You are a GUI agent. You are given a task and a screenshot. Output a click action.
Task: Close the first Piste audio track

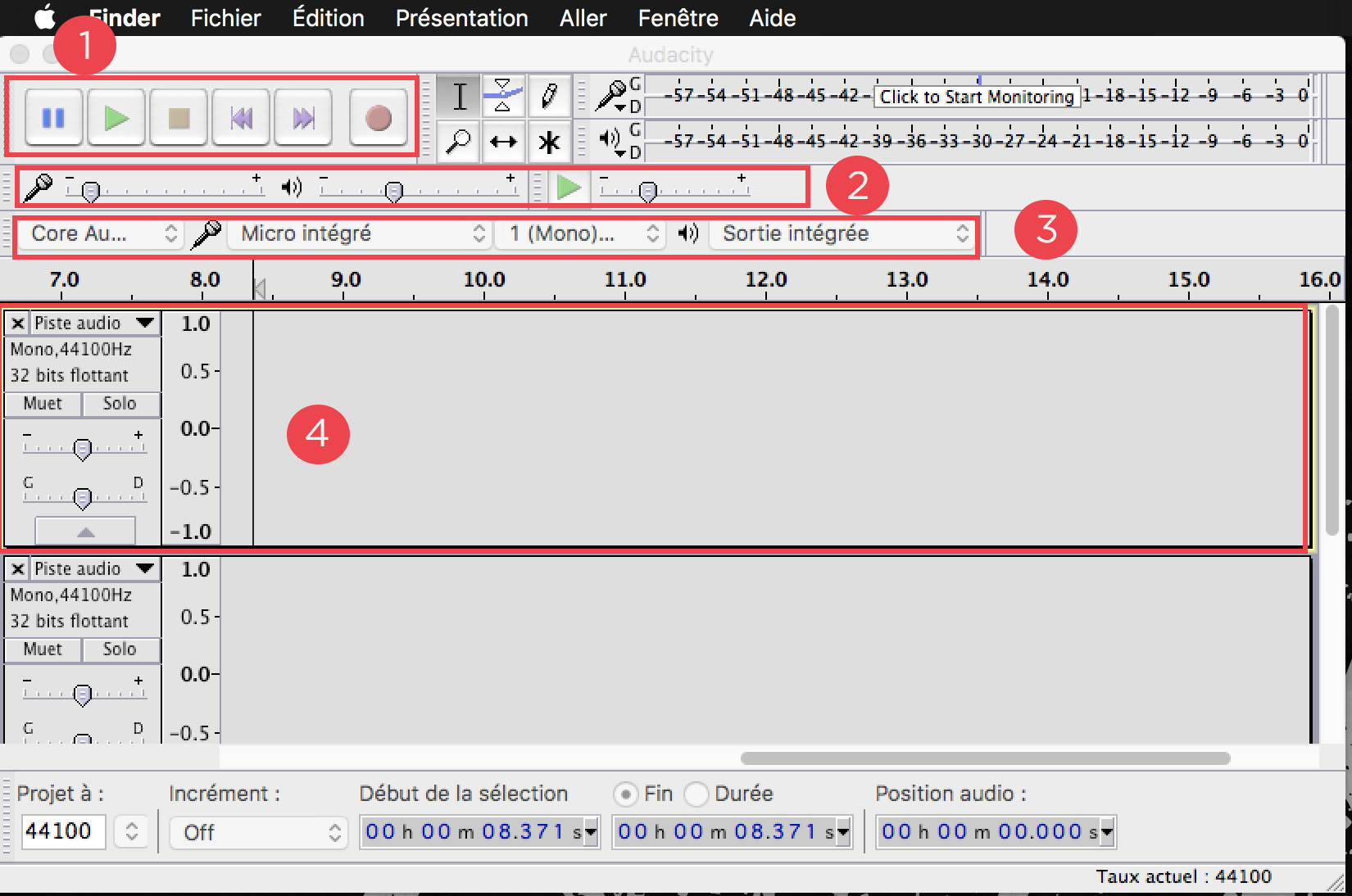[x=17, y=324]
